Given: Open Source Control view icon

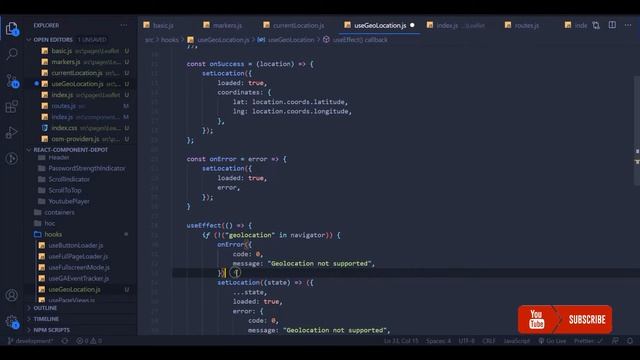Looking at the screenshot, I should 12,80.
